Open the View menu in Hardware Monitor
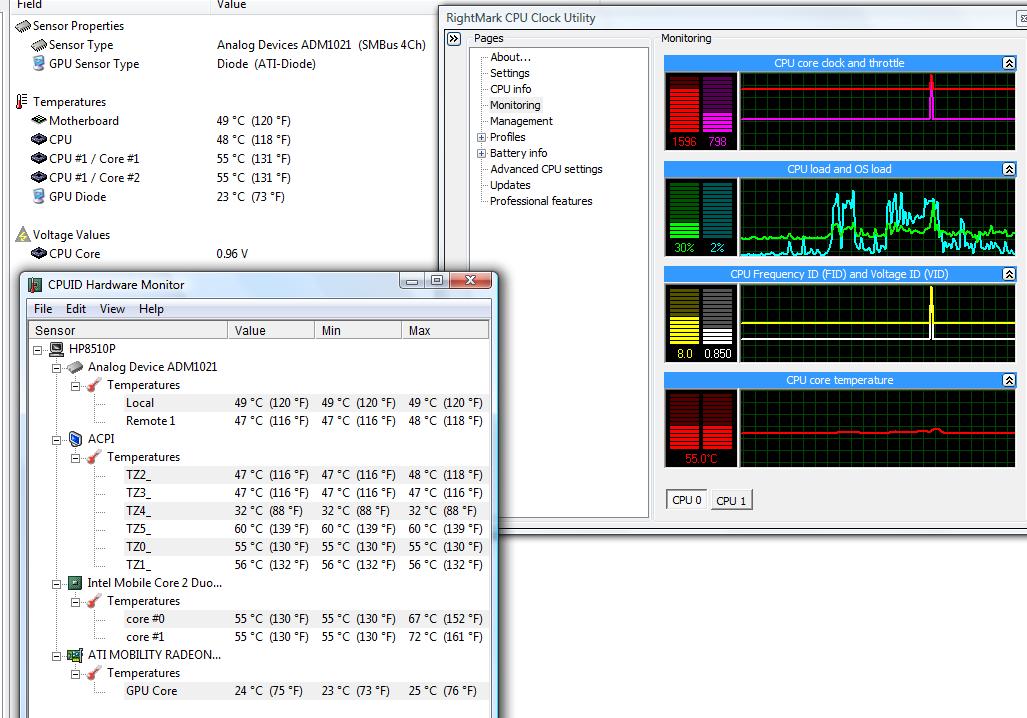1027x718 pixels. (112, 309)
